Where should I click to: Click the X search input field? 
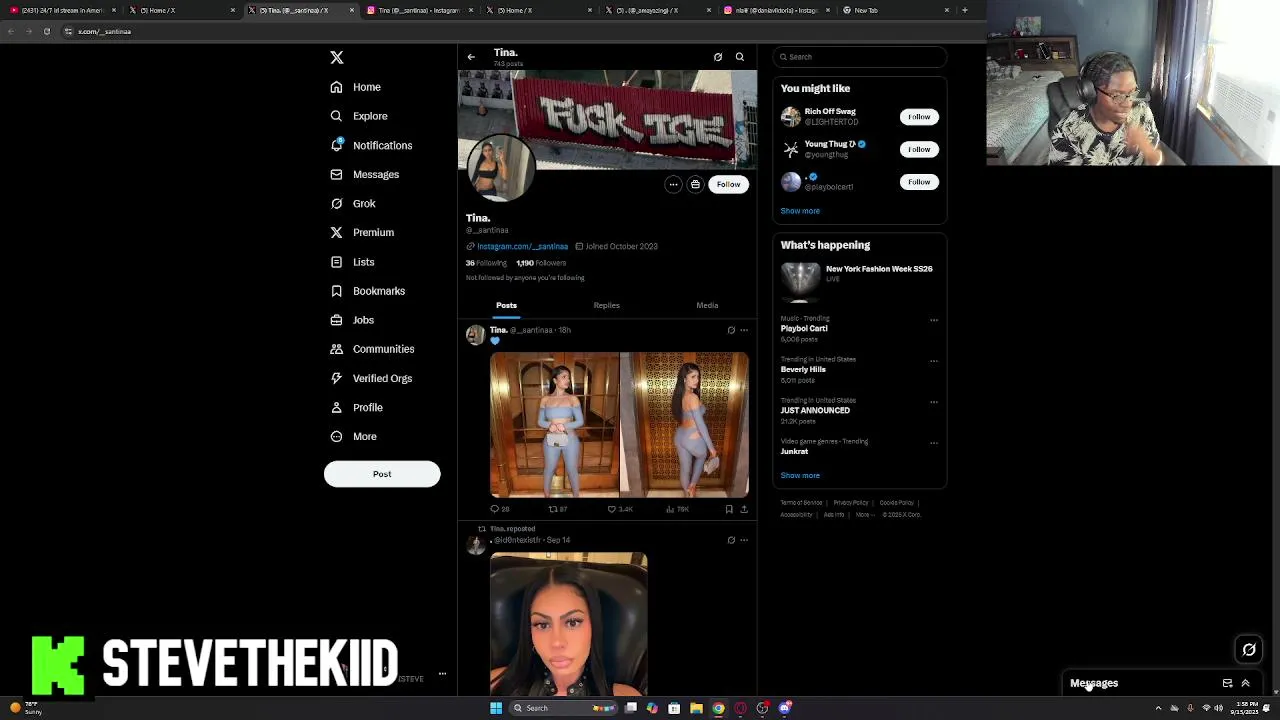(860, 57)
